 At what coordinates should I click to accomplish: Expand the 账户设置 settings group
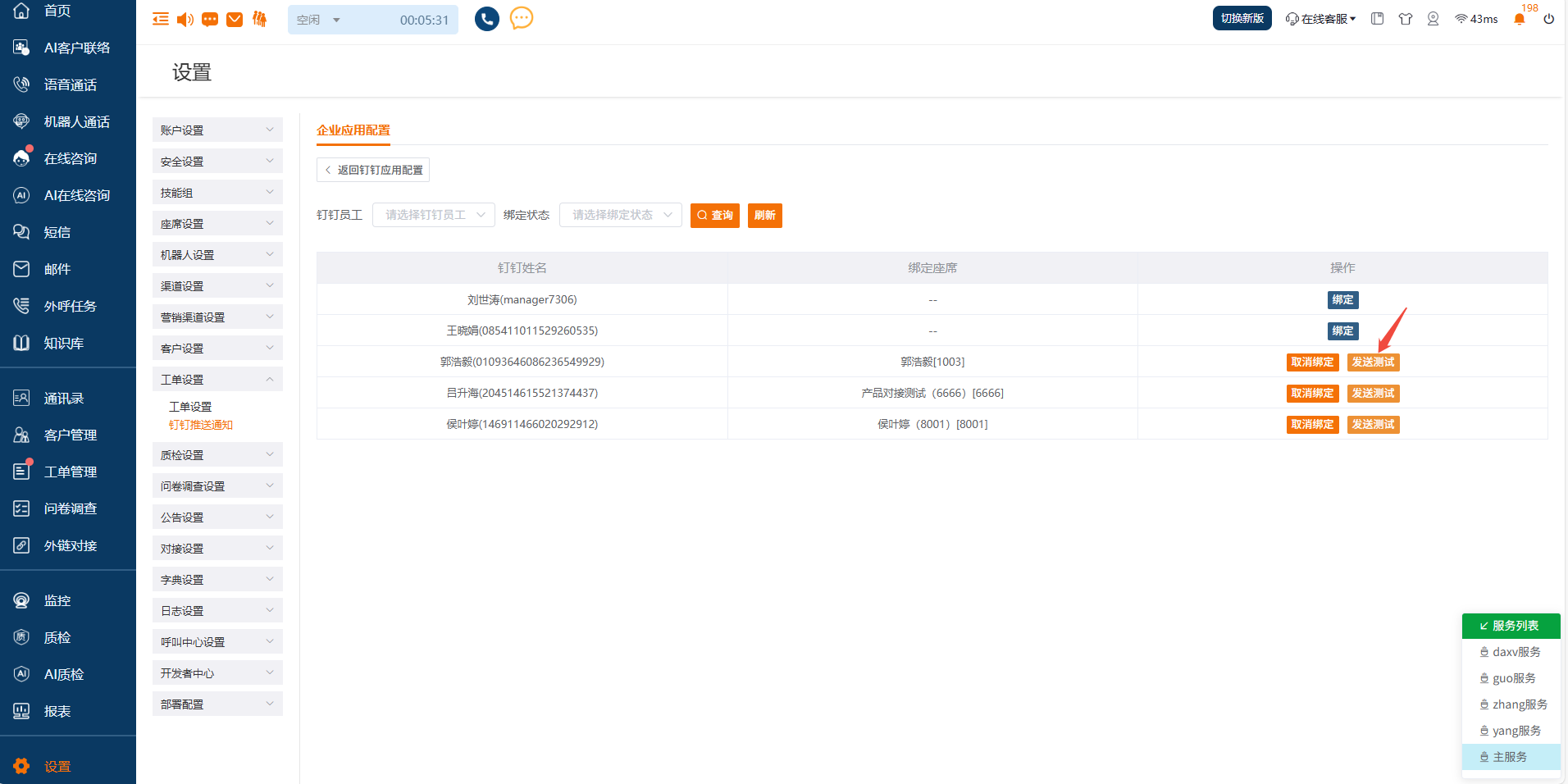[217, 130]
